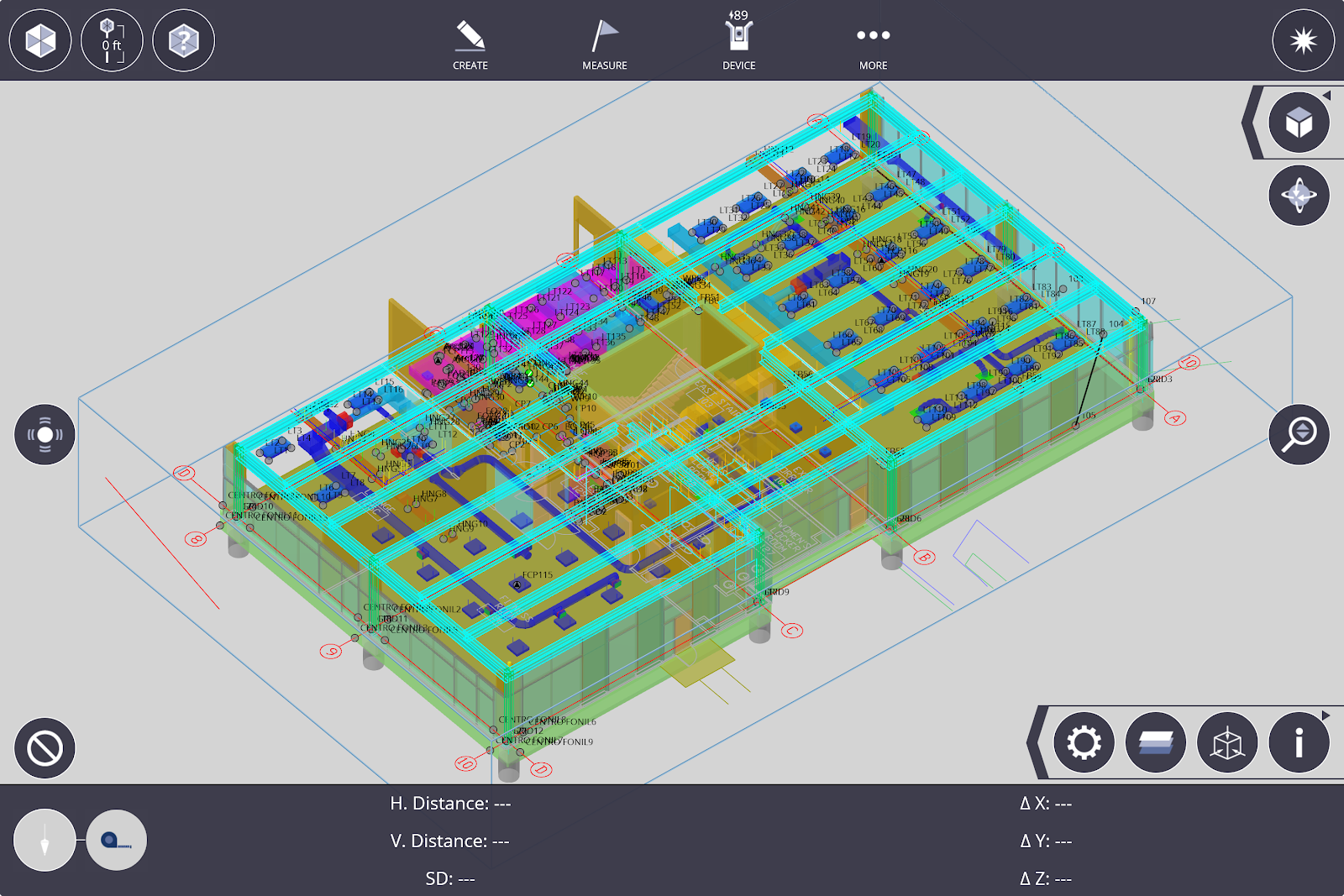Open the MEASURE flag menu
This screenshot has height=896, width=1344.
click(604, 45)
